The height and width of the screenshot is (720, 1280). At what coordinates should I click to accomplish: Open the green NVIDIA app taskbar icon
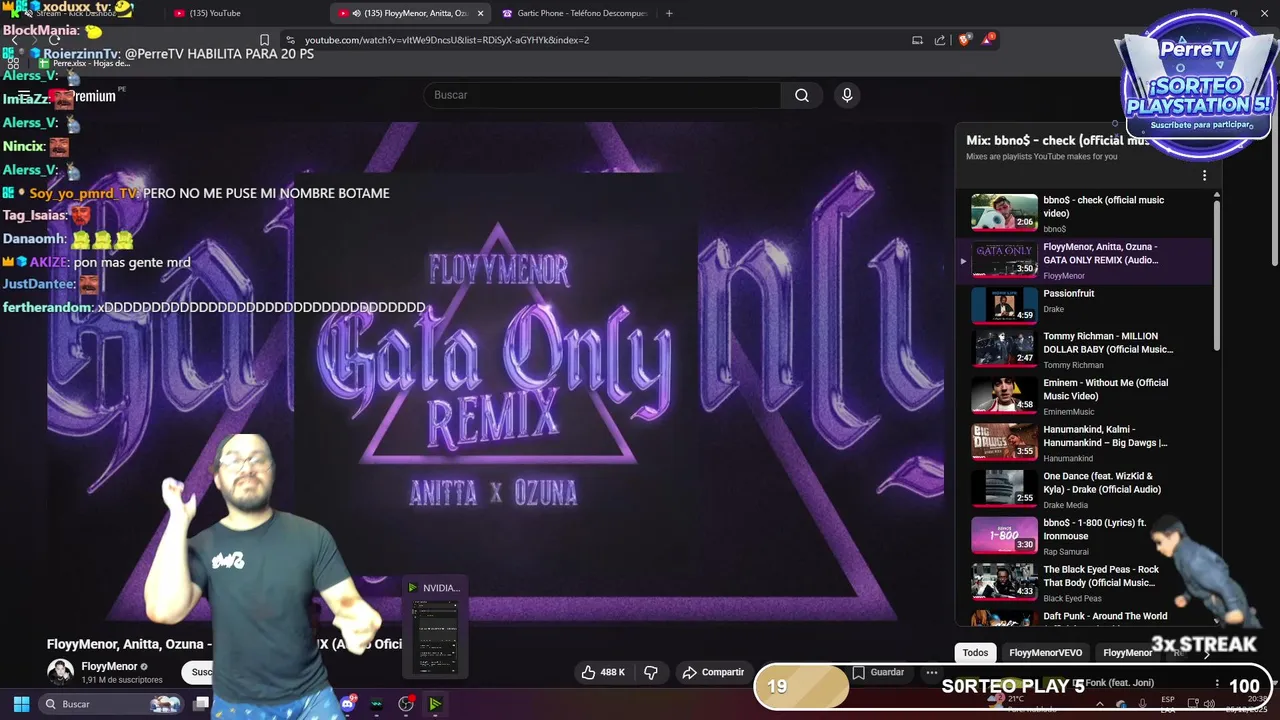[x=435, y=704]
